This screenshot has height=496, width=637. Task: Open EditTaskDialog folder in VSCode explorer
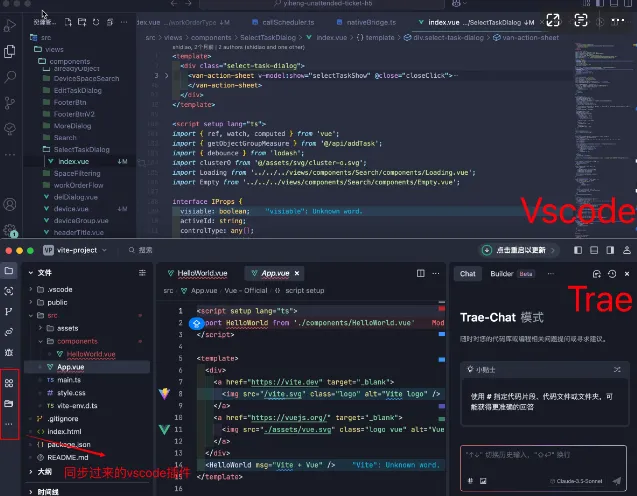[78, 91]
